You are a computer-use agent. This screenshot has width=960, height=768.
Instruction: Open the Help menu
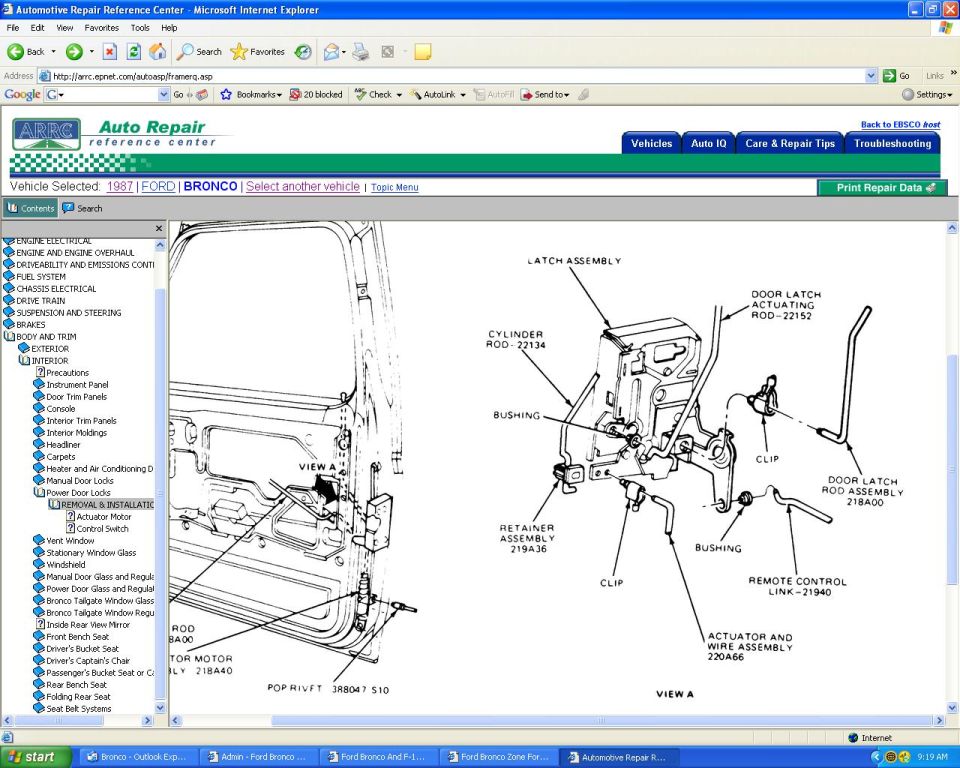(x=169, y=28)
